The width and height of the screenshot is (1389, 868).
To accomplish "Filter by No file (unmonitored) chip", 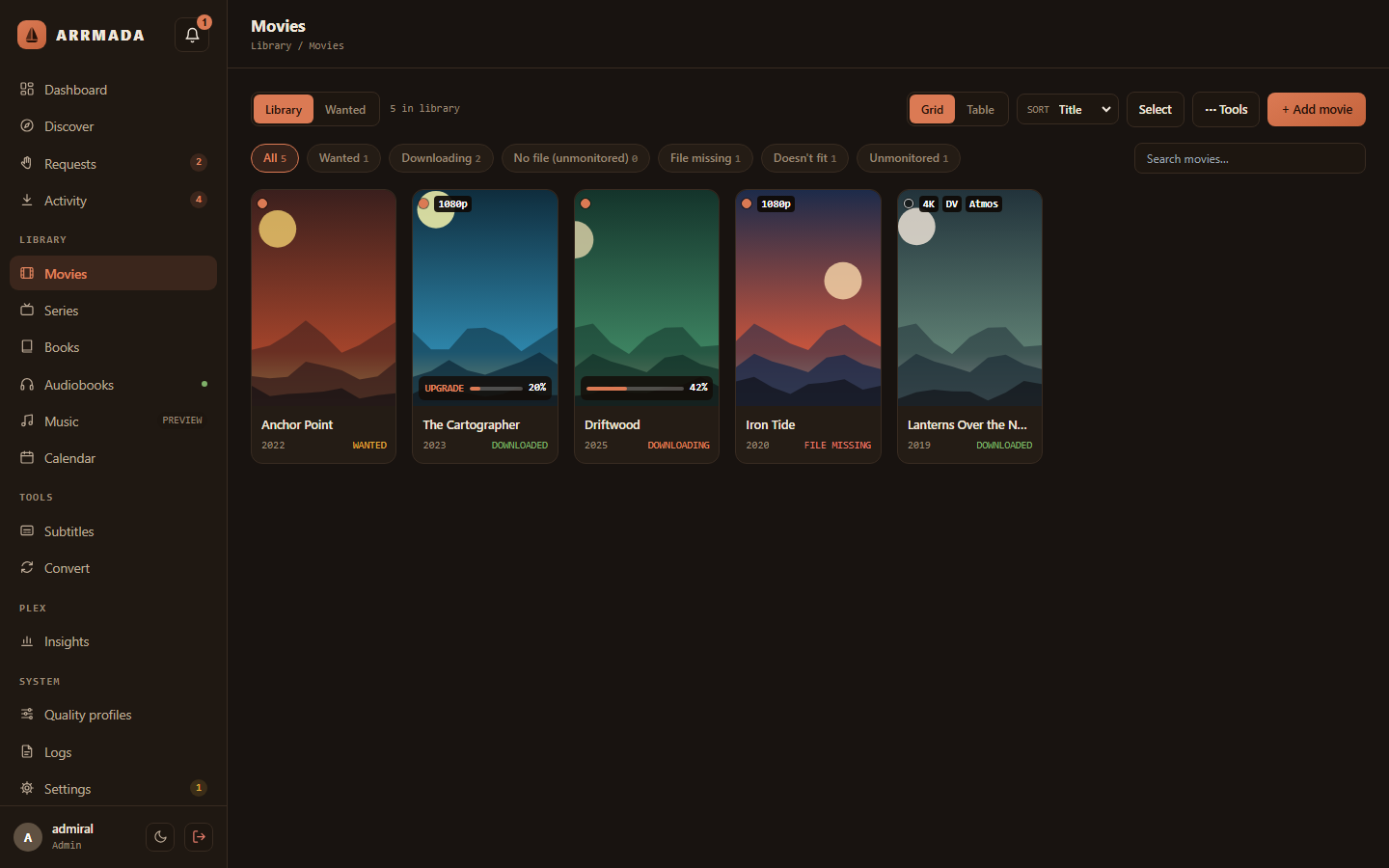I will point(576,158).
